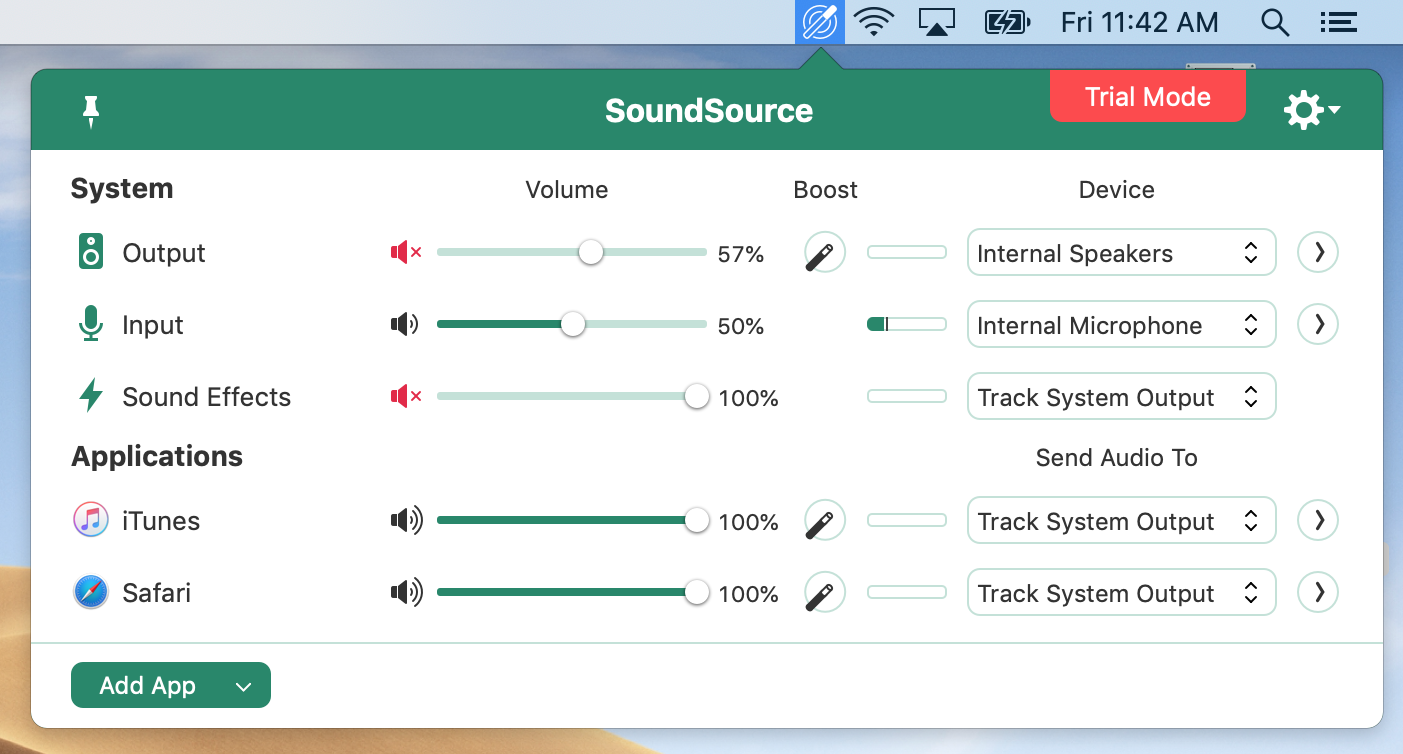This screenshot has width=1403, height=754.
Task: Adjust the Input volume slider
Action: (571, 325)
